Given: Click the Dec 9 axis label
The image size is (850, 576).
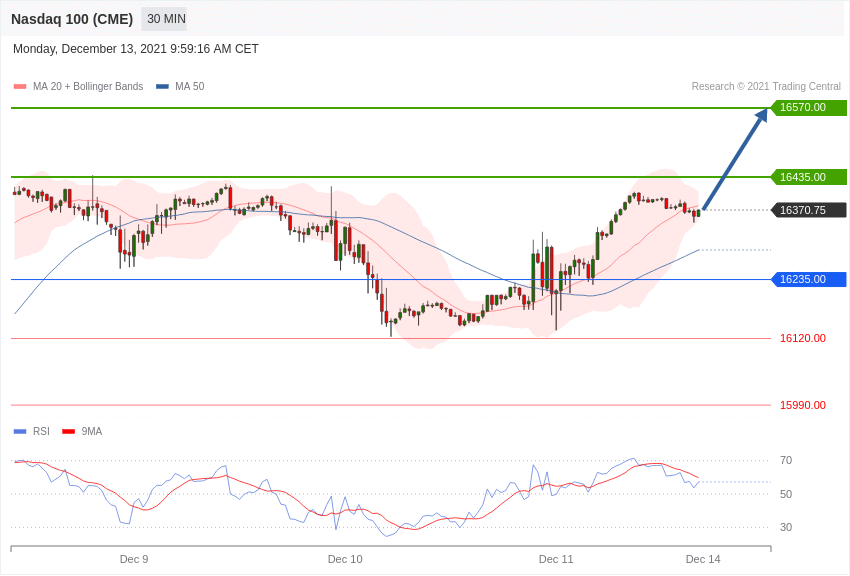Looking at the screenshot, I should click(x=134, y=559).
